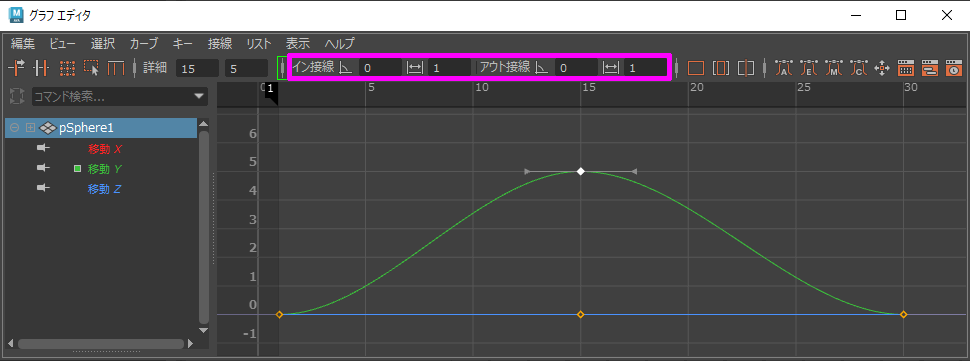
Task: Click the out-tangent weight icon
Action: pyautogui.click(x=611, y=67)
